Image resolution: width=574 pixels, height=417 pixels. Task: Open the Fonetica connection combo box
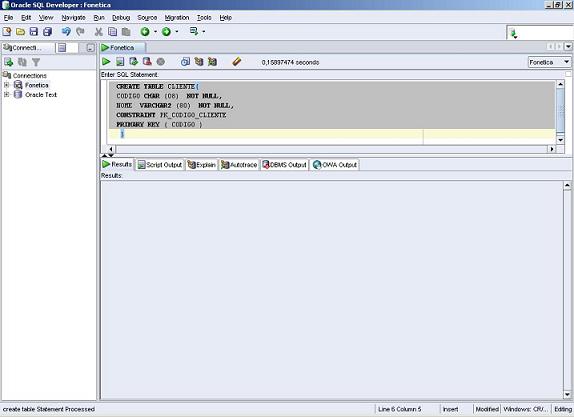point(549,62)
